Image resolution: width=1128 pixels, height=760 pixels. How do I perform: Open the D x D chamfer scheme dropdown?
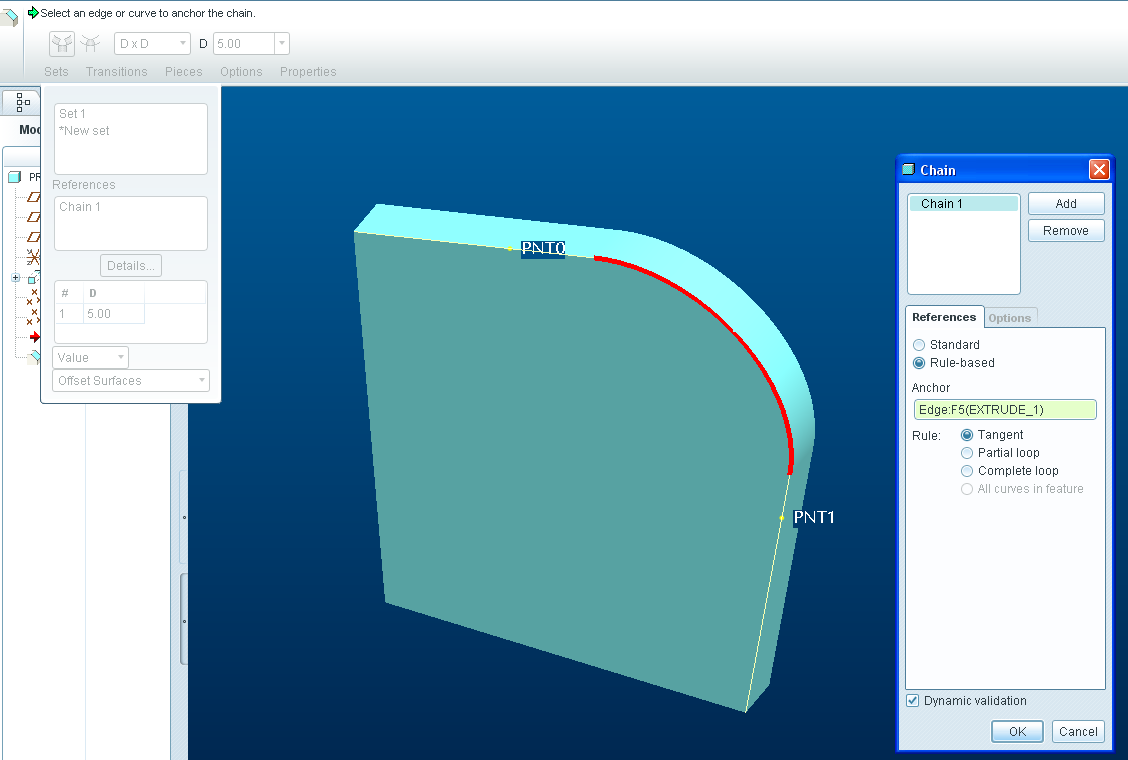pos(152,44)
